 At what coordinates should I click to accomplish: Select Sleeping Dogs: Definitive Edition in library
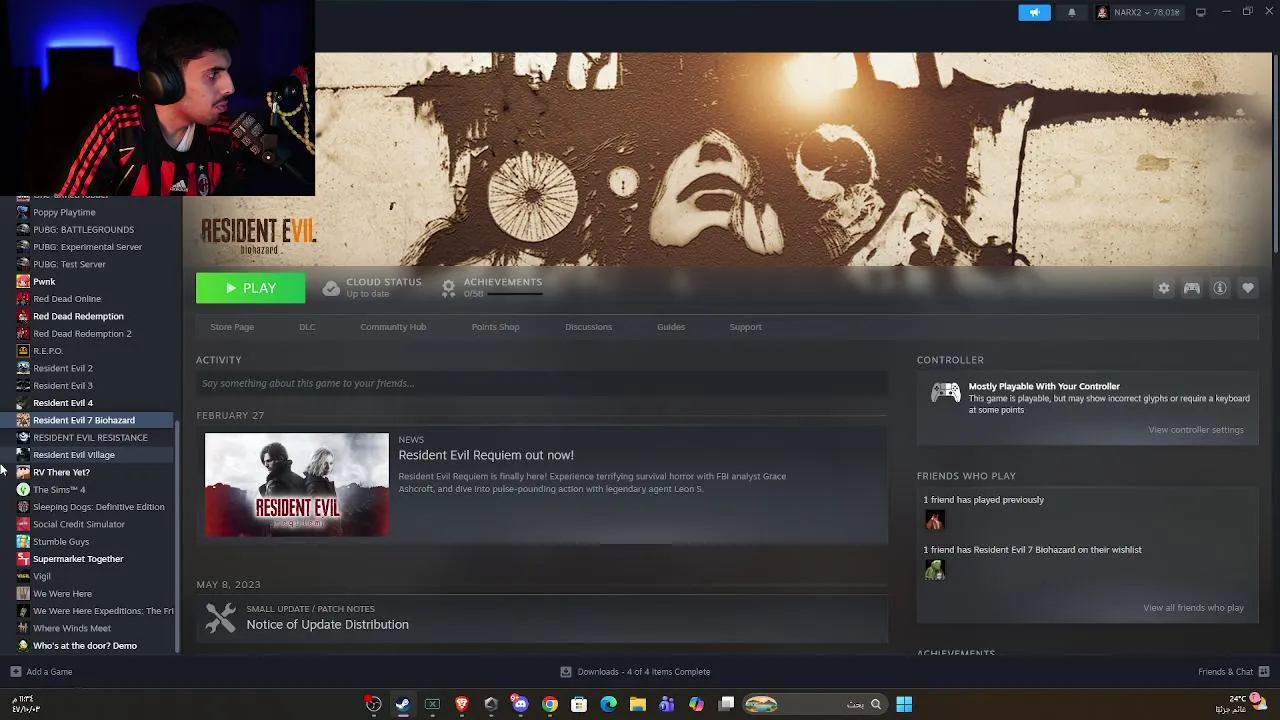tap(98, 507)
